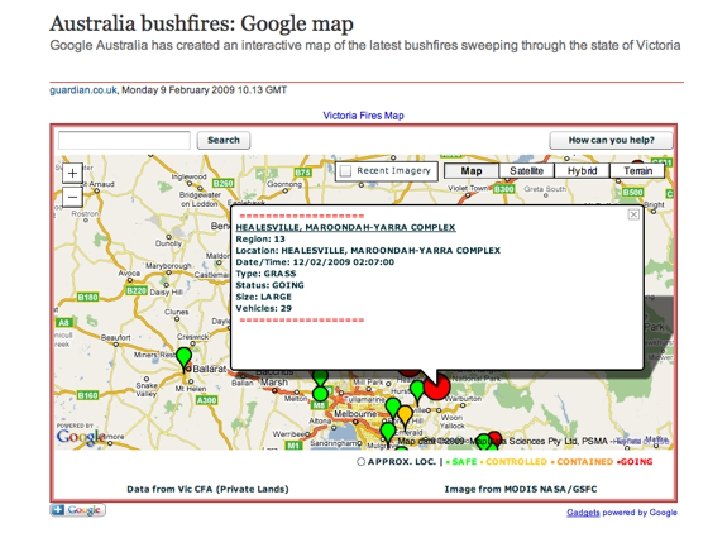Click the Melbourne label on the map
Image resolution: width=720 pixels, height=540 pixels.
(355, 414)
